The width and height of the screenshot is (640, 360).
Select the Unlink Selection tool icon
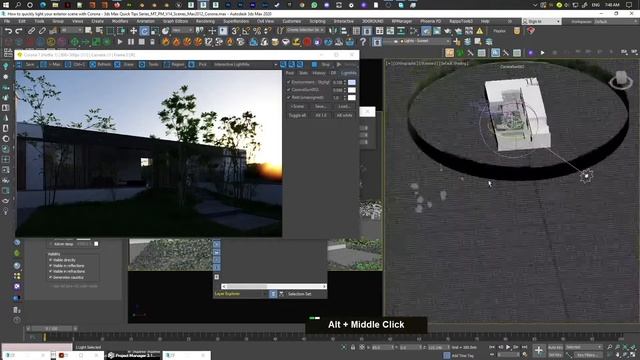tap(42, 31)
